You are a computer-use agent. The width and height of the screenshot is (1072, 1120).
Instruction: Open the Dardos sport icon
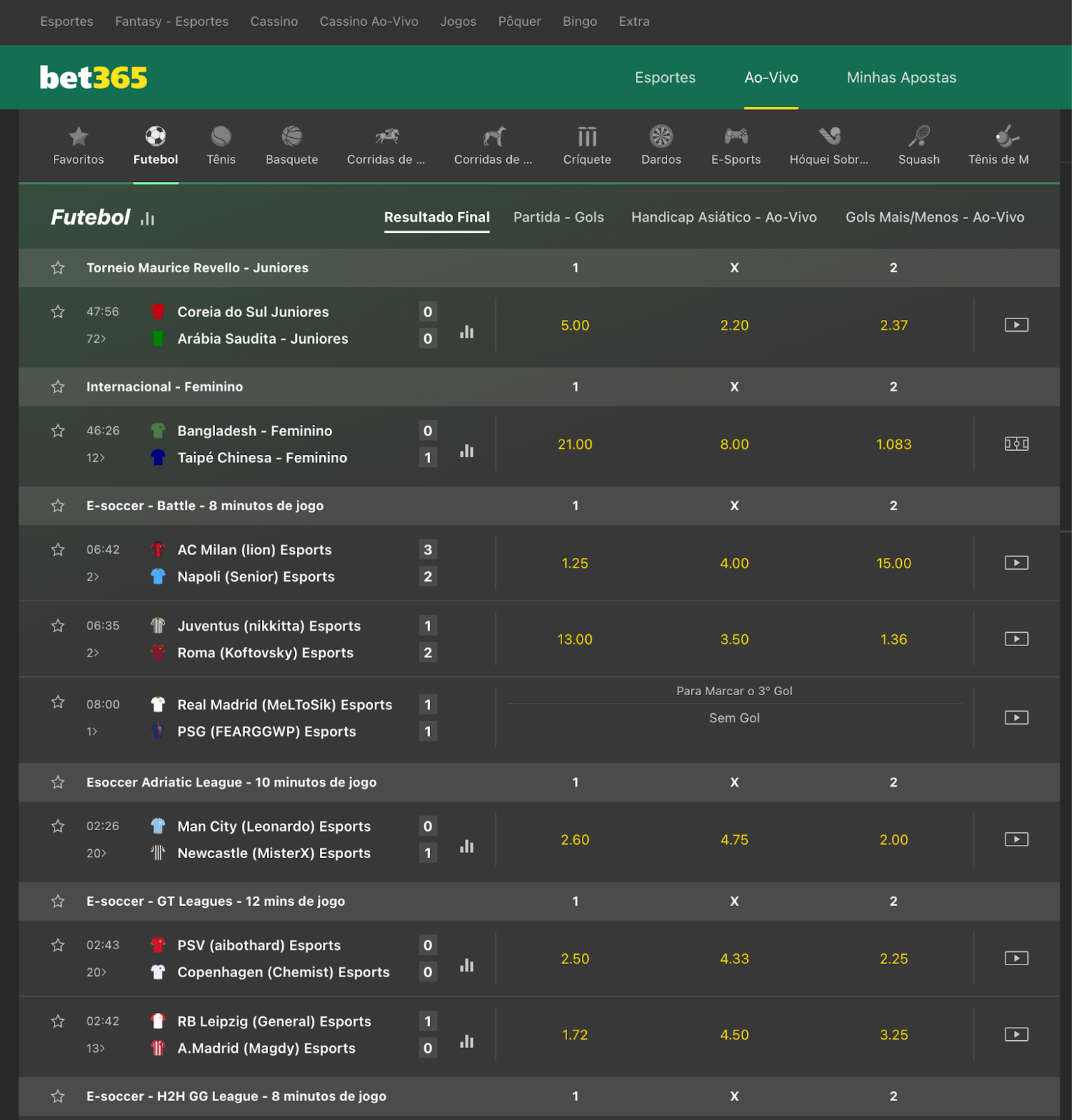[660, 136]
